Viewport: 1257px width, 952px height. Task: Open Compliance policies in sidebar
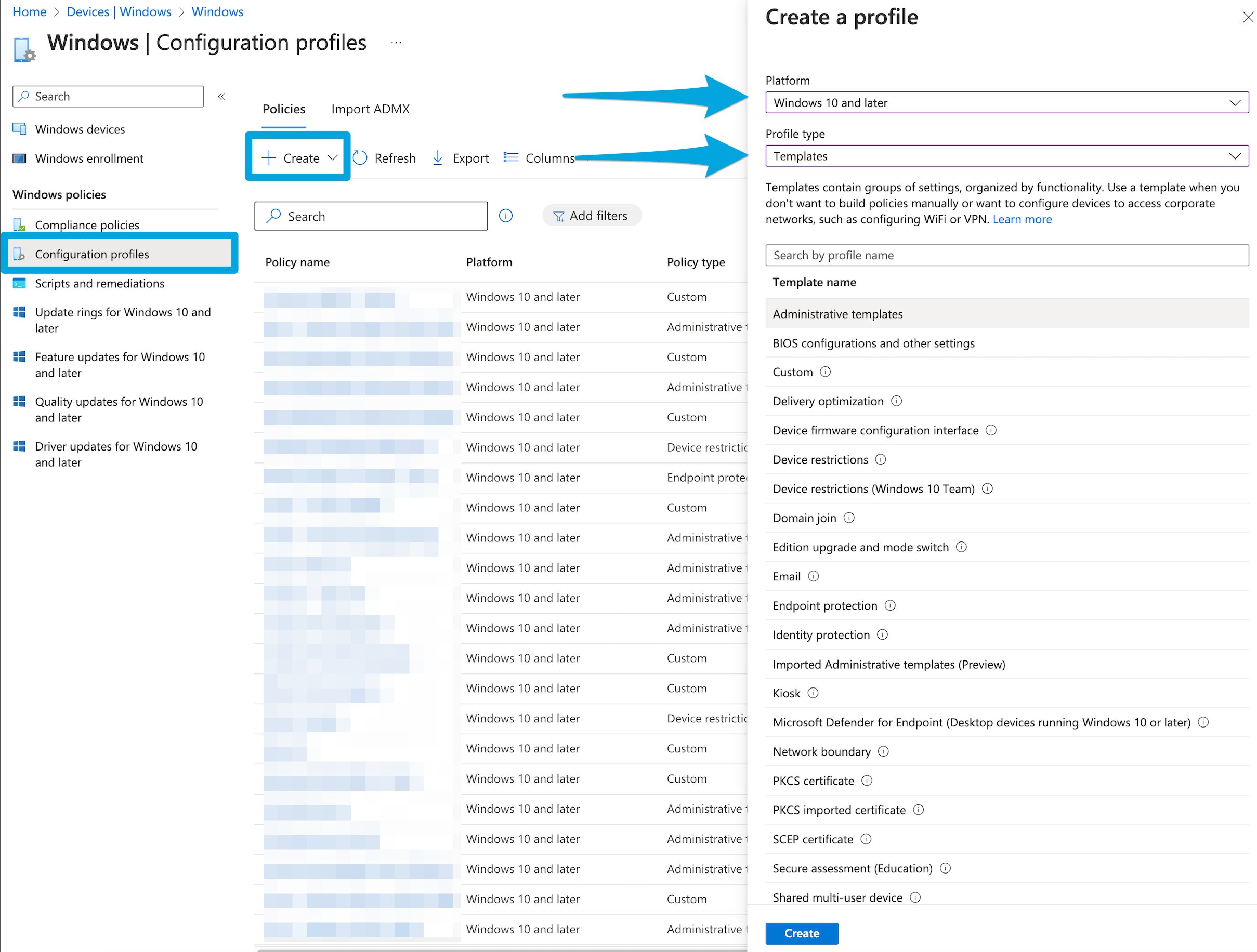(87, 225)
